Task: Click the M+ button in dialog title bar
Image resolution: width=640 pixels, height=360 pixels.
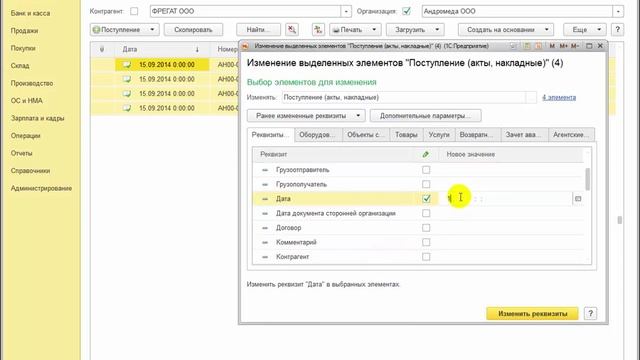Action: point(563,46)
